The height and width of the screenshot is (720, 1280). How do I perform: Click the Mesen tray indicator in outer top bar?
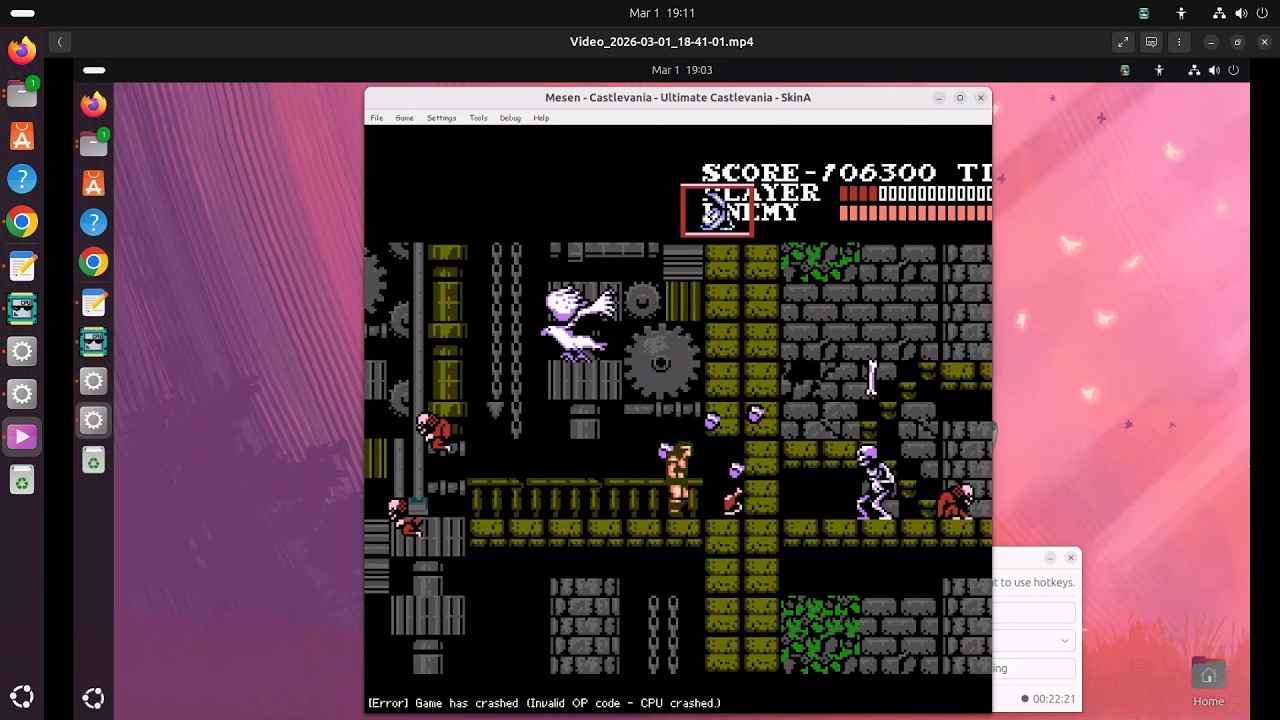[1144, 13]
